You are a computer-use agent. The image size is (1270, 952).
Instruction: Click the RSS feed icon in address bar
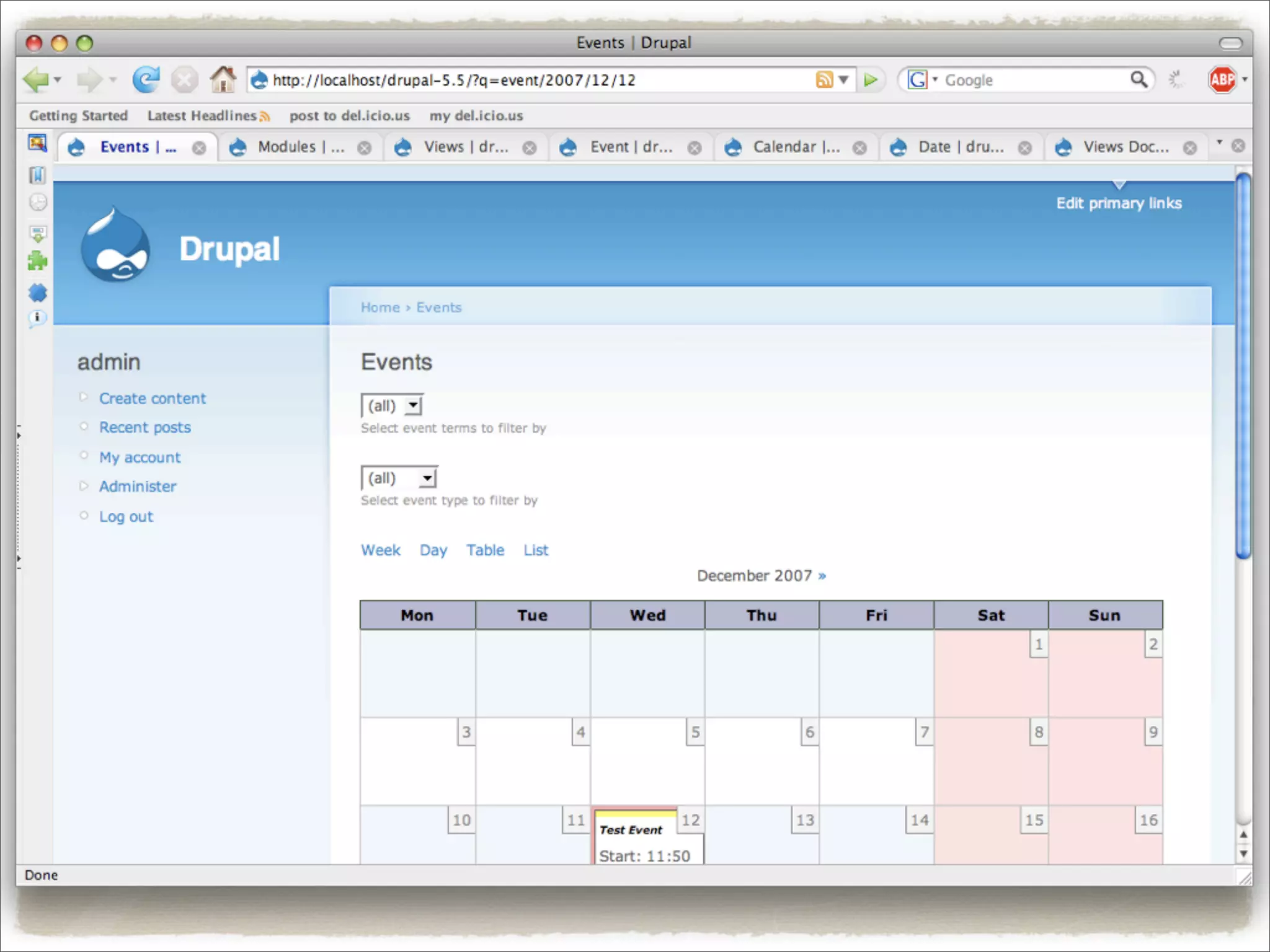(824, 80)
